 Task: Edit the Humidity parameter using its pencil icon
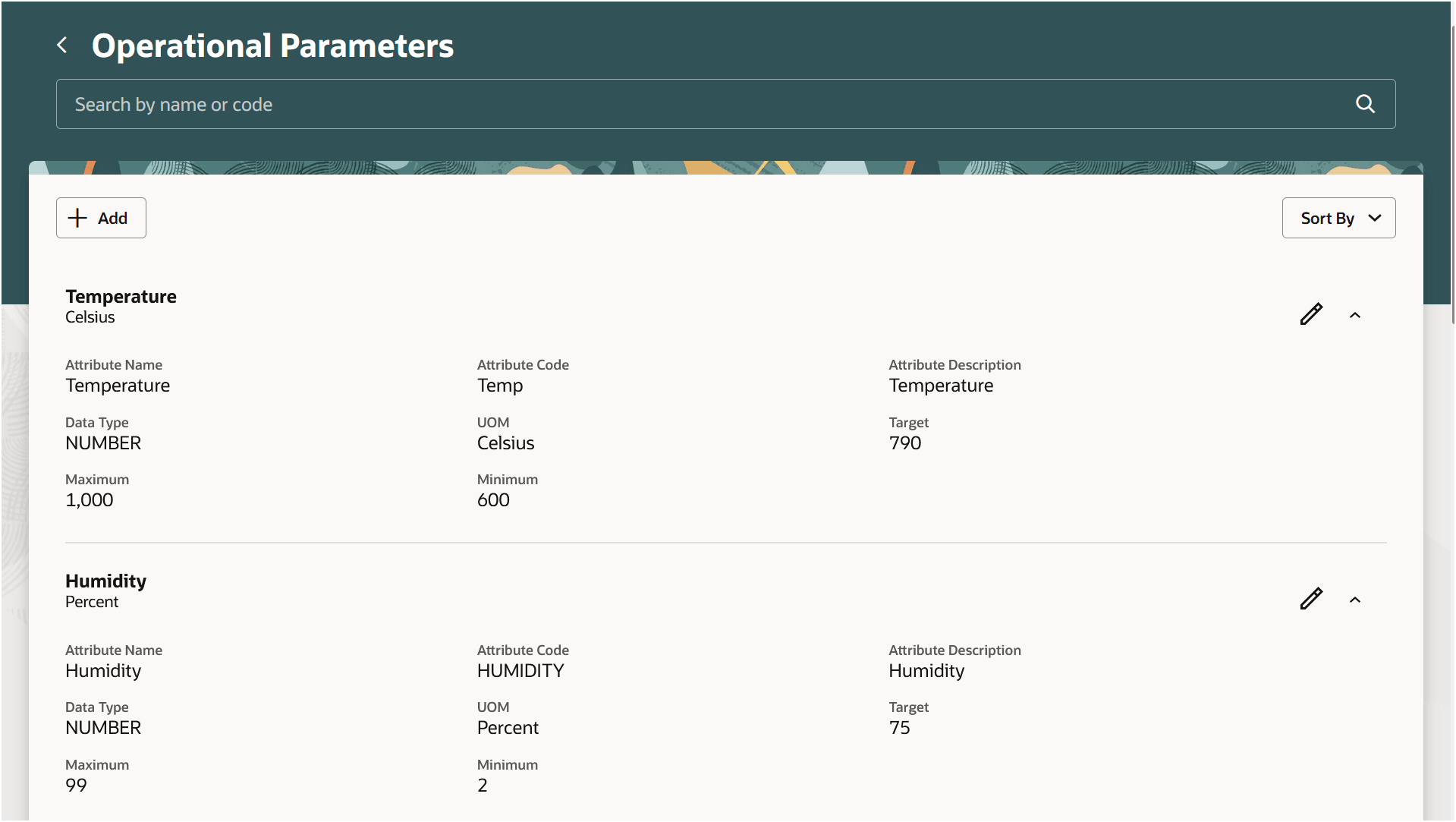point(1311,599)
